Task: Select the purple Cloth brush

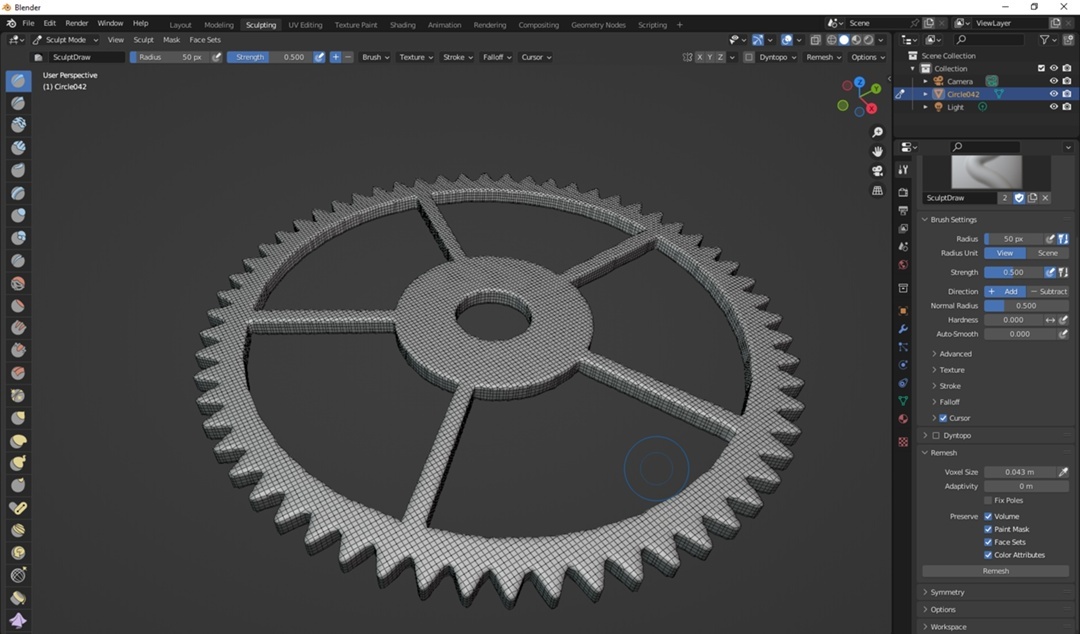Action: pos(19,620)
